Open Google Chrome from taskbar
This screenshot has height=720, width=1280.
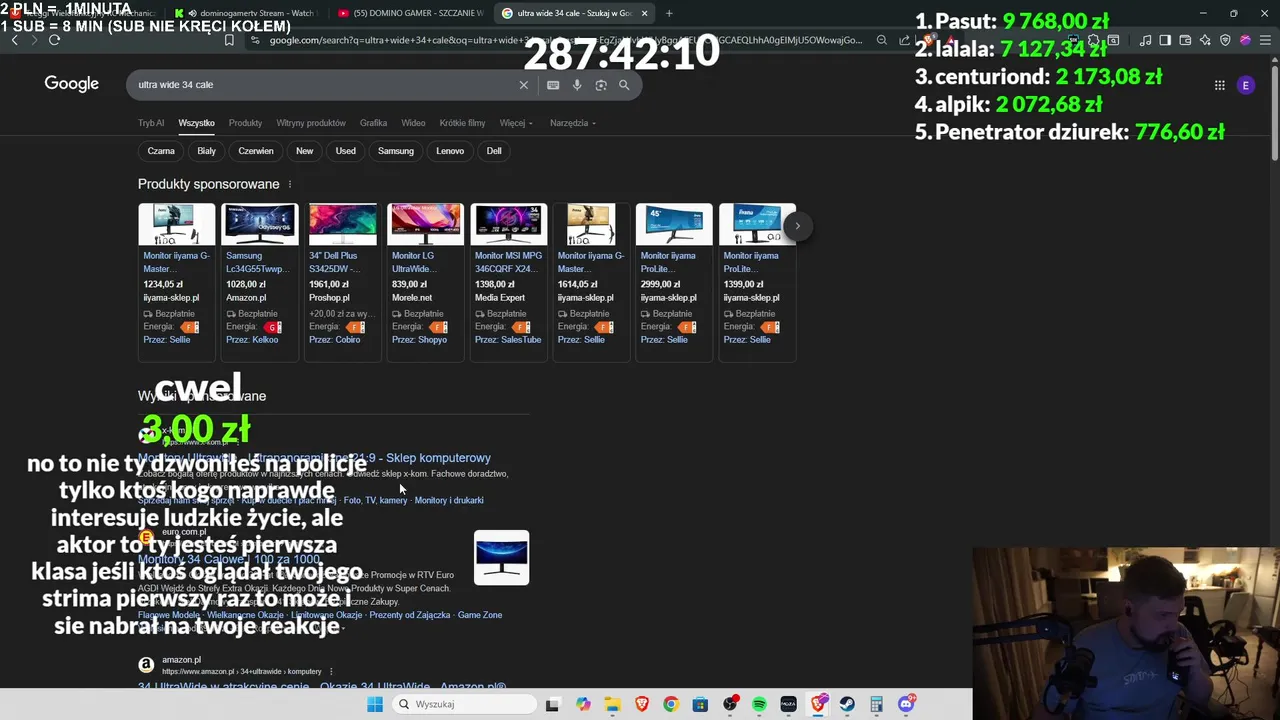pos(671,704)
